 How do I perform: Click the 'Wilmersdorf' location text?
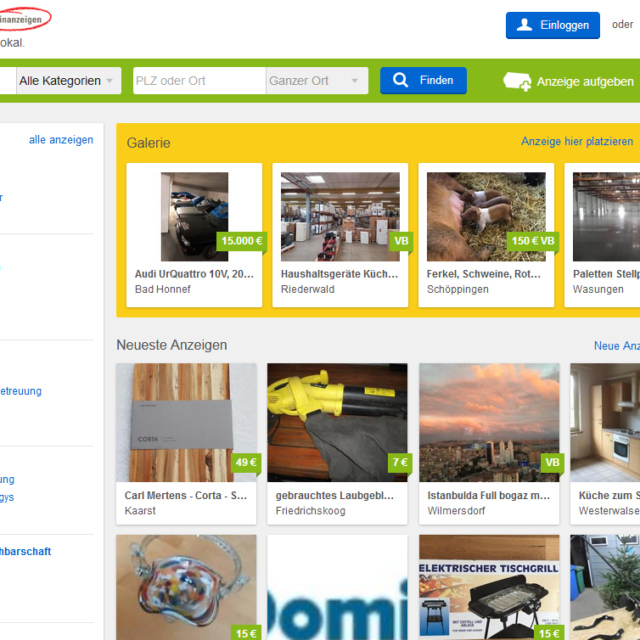[x=456, y=511]
